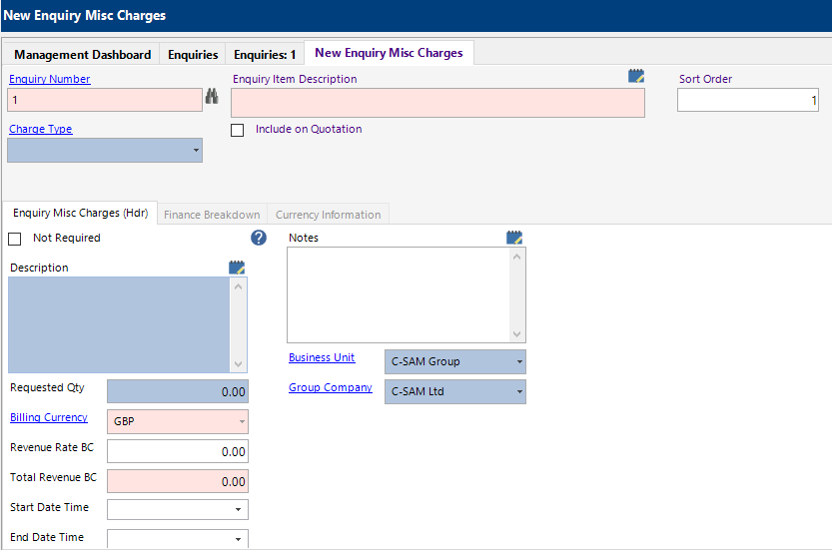Switch to the Management Dashboard tab
The height and width of the screenshot is (550, 832).
click(x=82, y=55)
